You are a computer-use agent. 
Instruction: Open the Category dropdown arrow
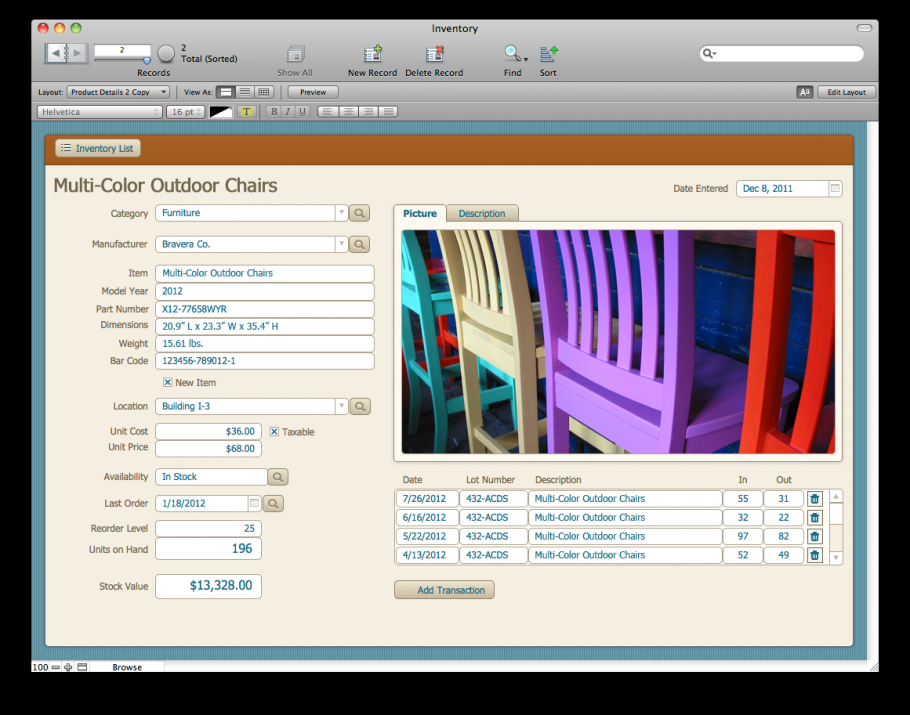(341, 213)
